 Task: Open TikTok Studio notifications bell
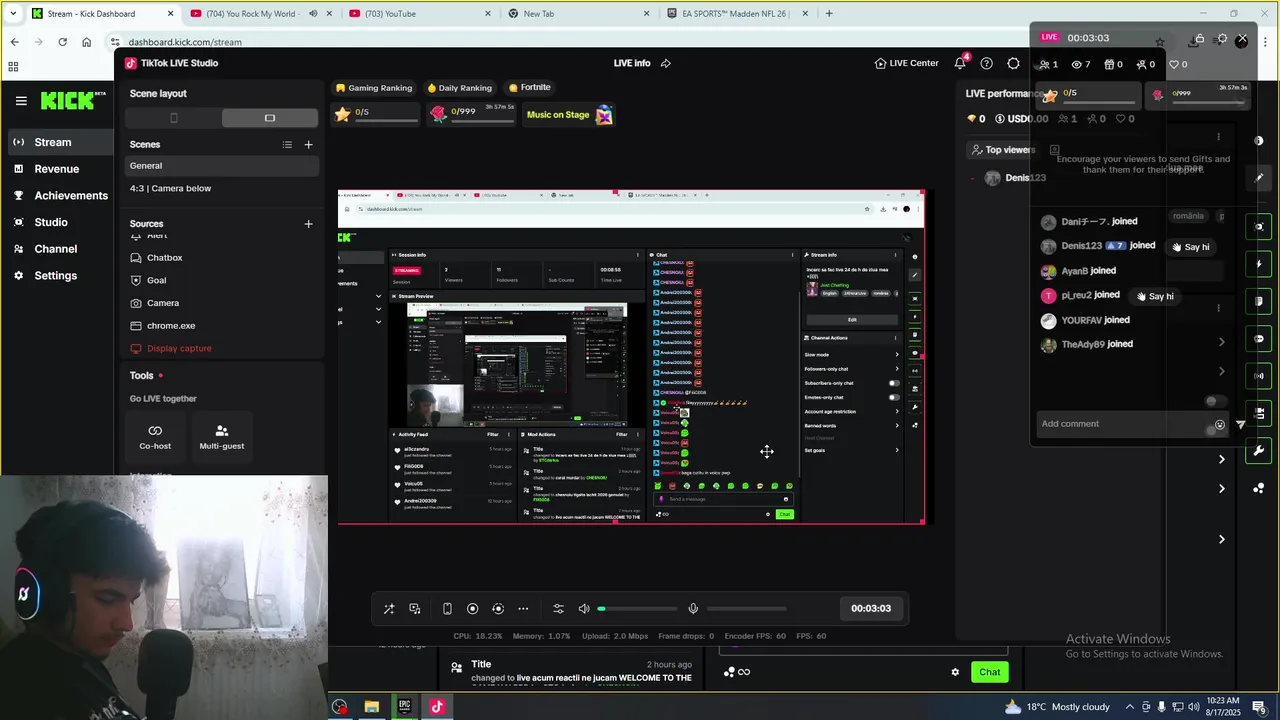(960, 63)
